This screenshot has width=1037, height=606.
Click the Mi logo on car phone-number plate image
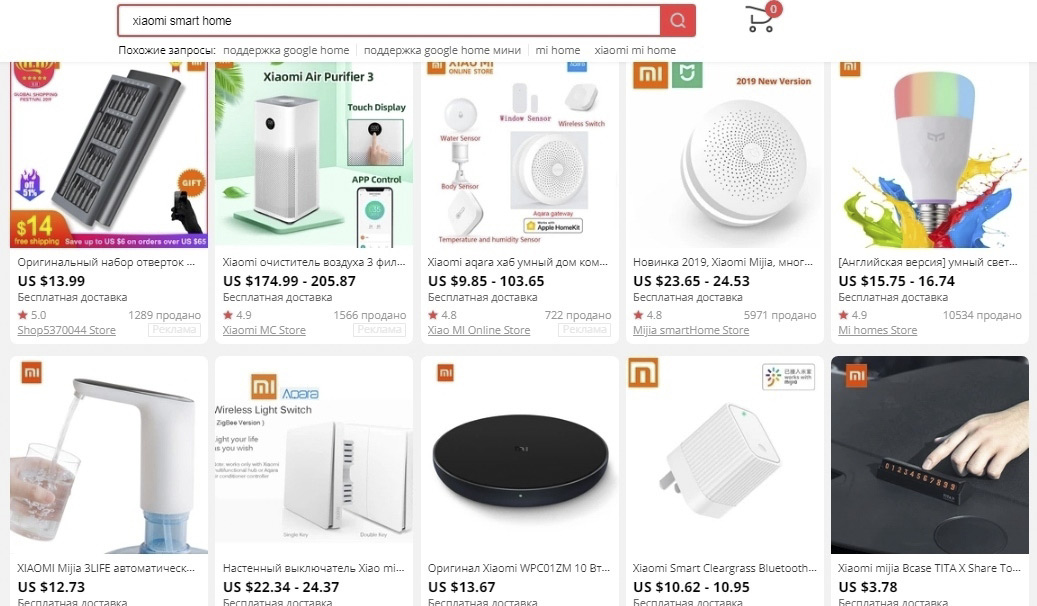(856, 376)
